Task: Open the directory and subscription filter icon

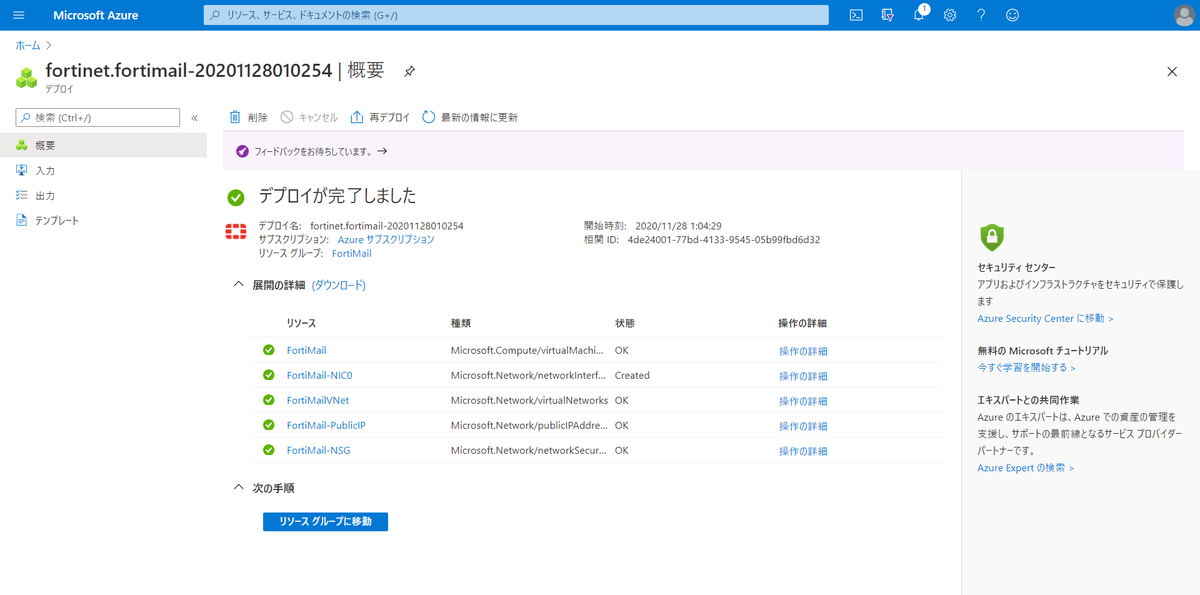Action: [887, 15]
